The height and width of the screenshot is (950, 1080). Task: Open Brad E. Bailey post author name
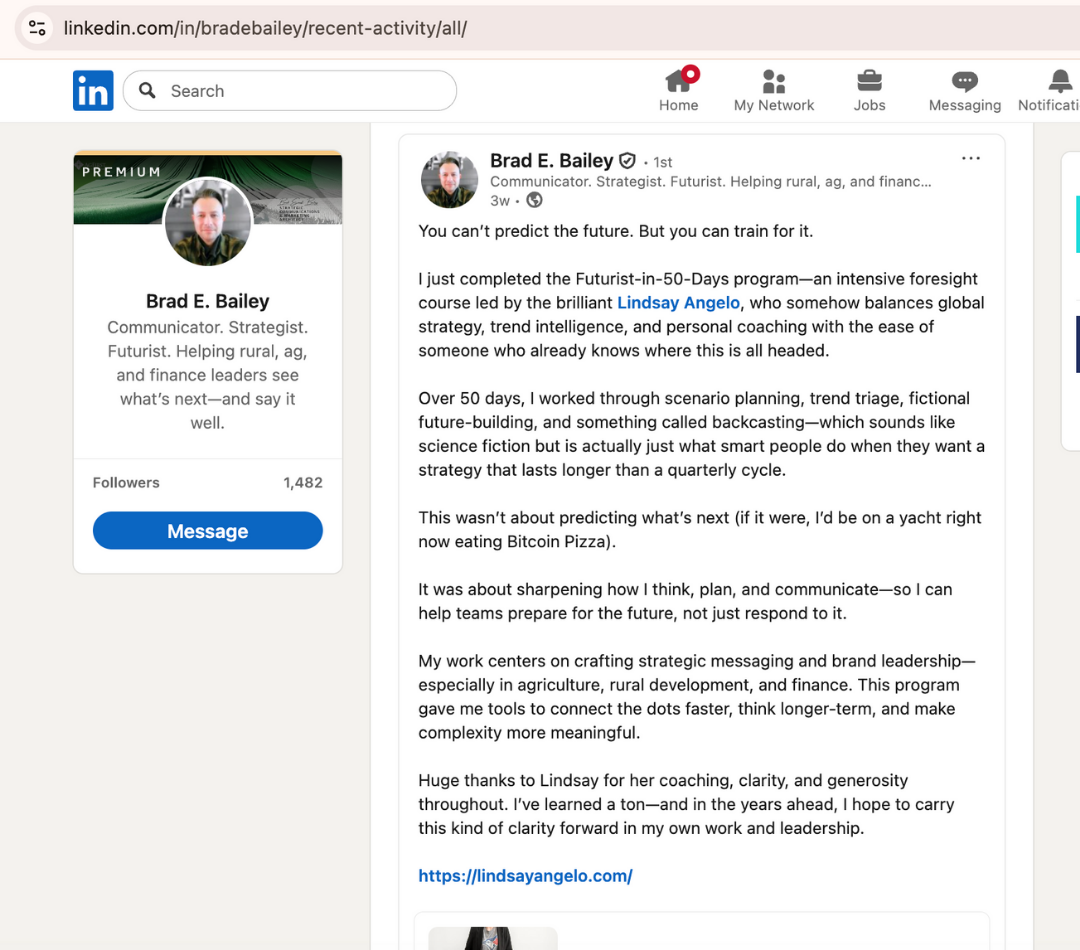click(552, 161)
